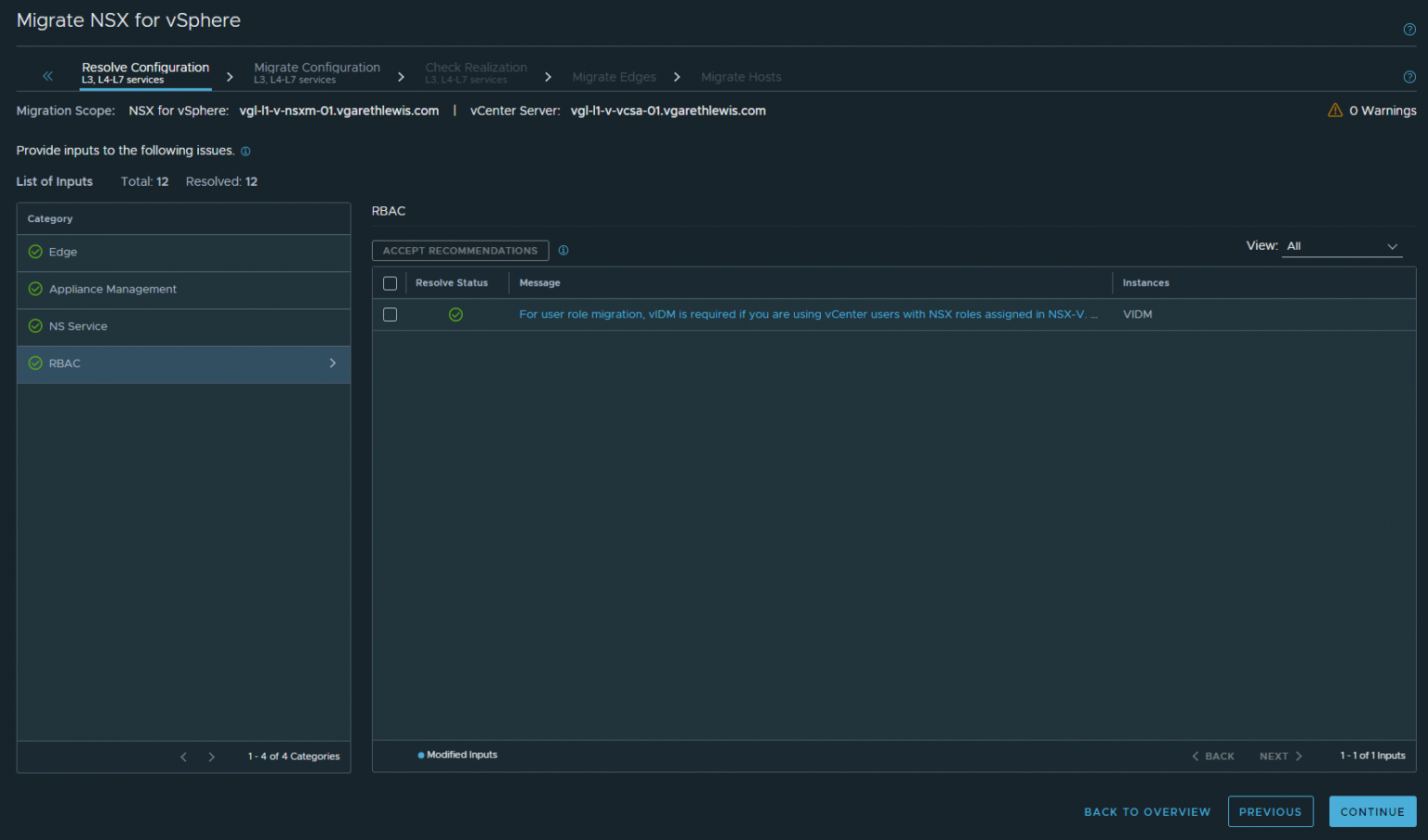Open the View dropdown showing All
Viewport: 1428px width, 840px height.
click(x=1342, y=245)
